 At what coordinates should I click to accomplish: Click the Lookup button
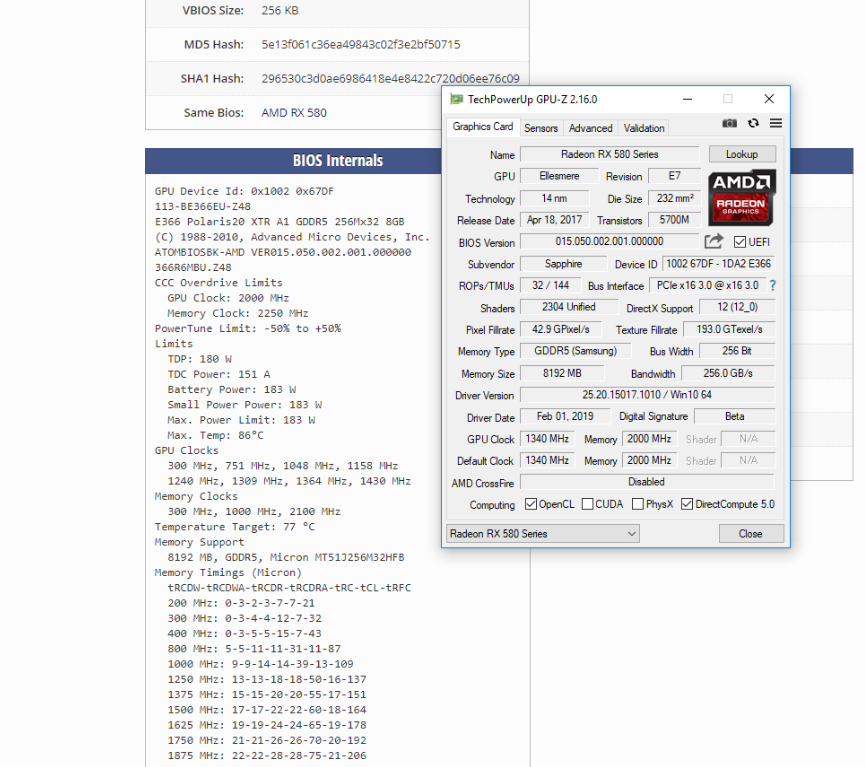pyautogui.click(x=742, y=154)
